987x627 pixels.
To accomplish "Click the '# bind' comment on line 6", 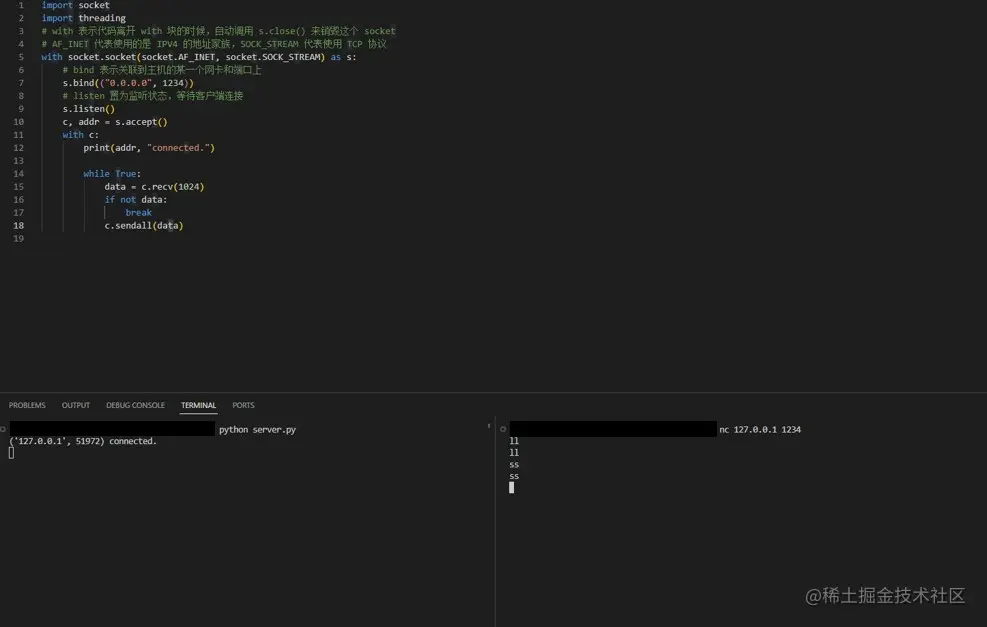I will point(162,69).
